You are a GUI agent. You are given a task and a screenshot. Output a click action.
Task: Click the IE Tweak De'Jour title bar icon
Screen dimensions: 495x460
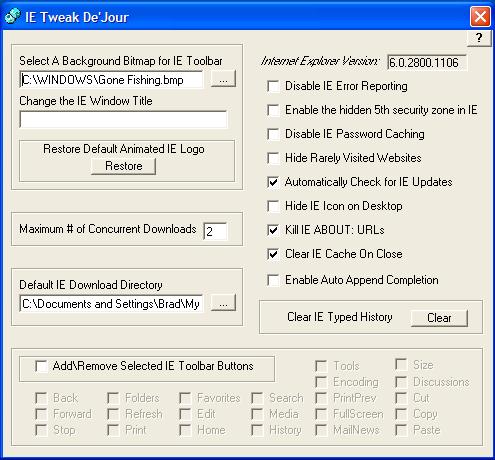click(13, 16)
